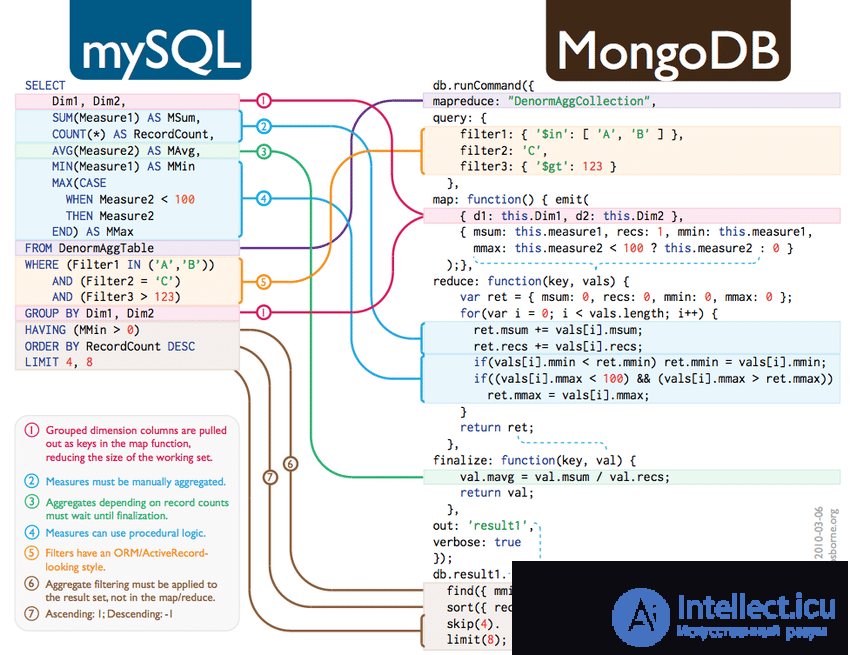Click "WHERE (Filter1 IN ('A','B'))" line
The width and height of the screenshot is (850, 655).
click(x=120, y=265)
